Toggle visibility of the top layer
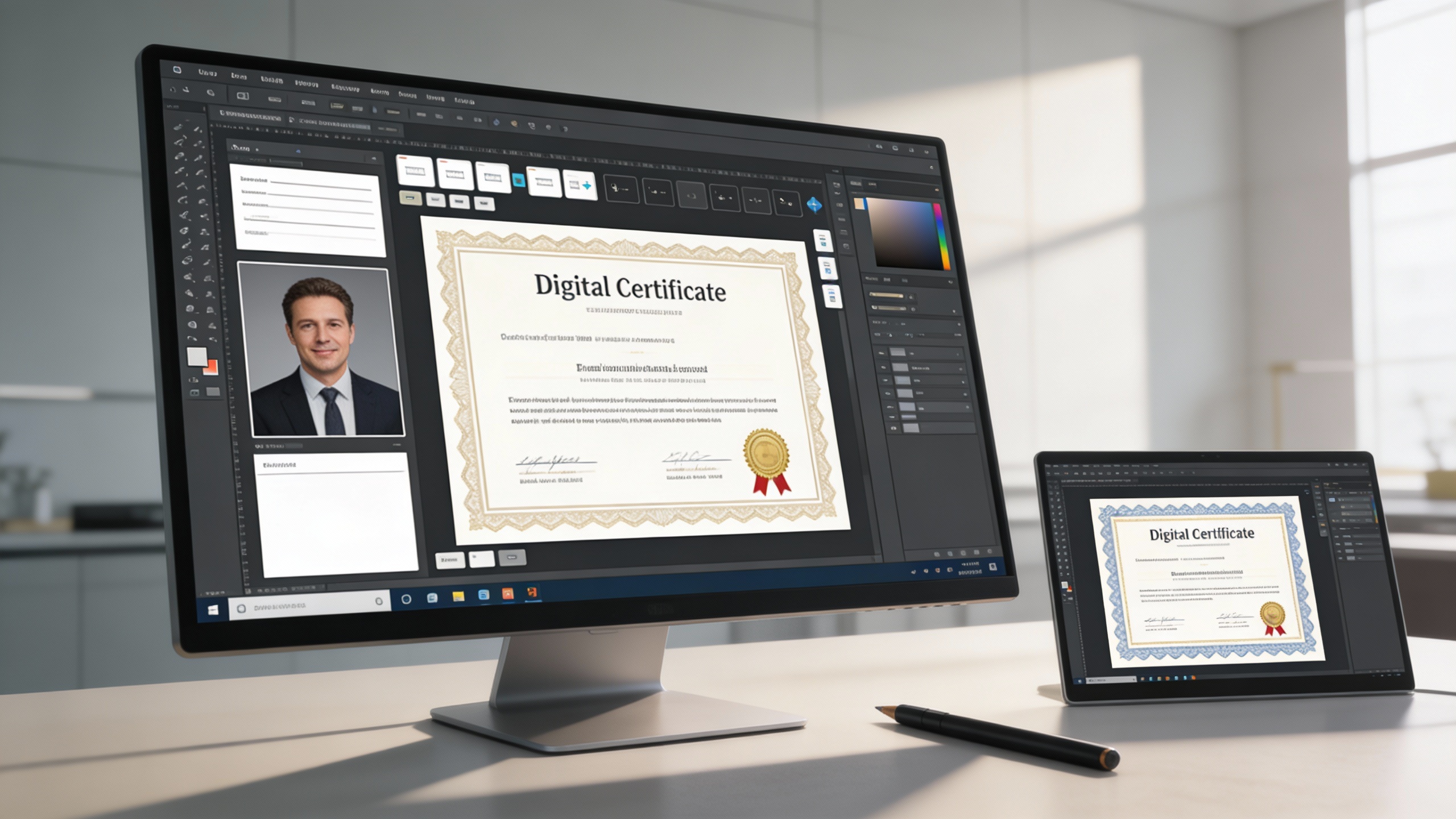The height and width of the screenshot is (819, 1456). point(882,353)
